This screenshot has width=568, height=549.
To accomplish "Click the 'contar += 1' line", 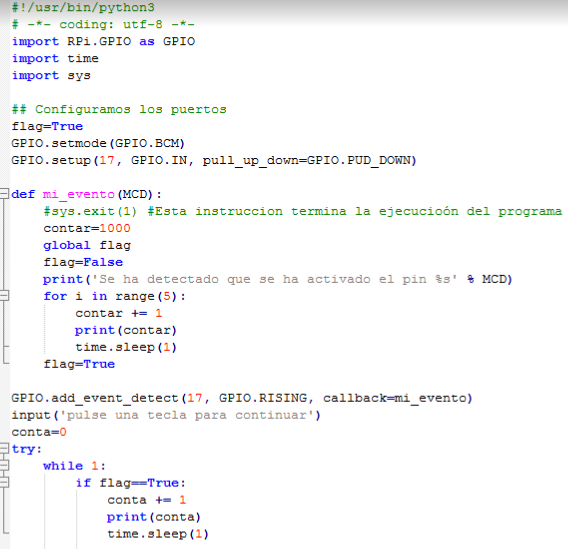I will (x=119, y=313).
